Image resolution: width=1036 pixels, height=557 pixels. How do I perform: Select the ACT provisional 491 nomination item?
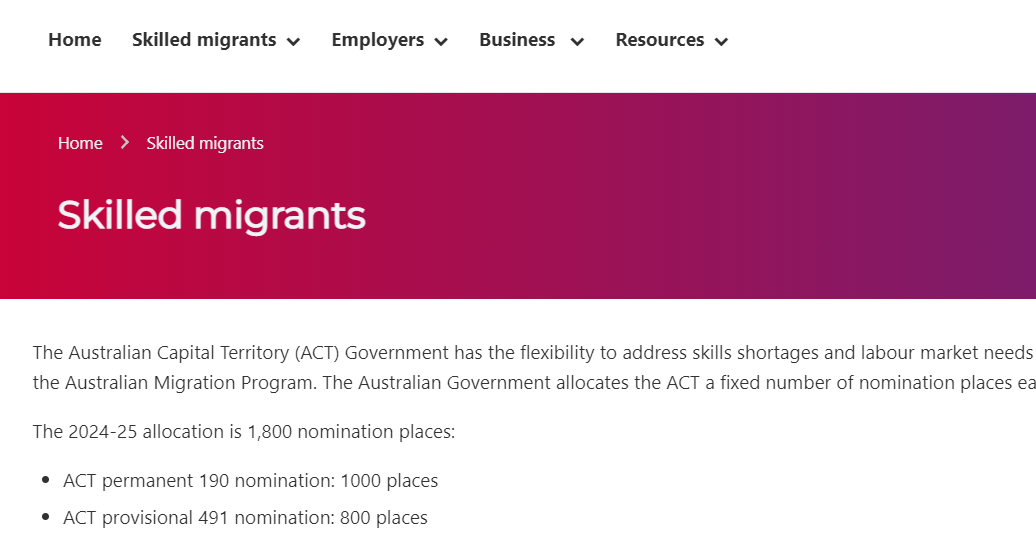[x=245, y=517]
